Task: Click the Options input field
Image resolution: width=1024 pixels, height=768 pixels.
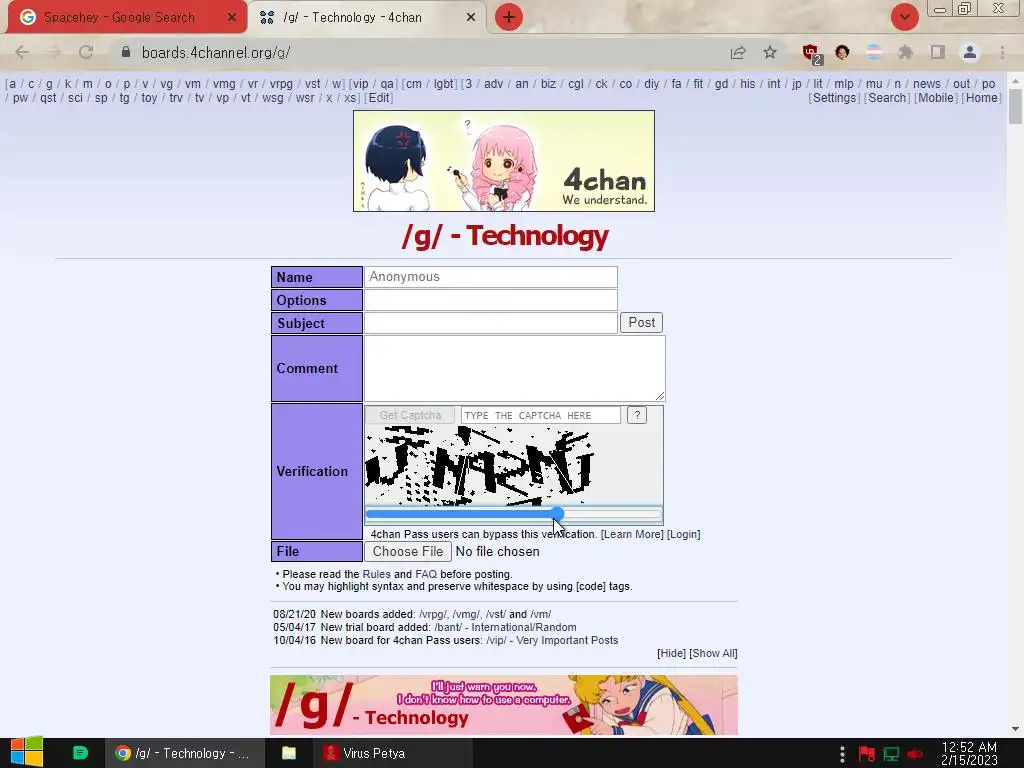Action: pos(490,300)
